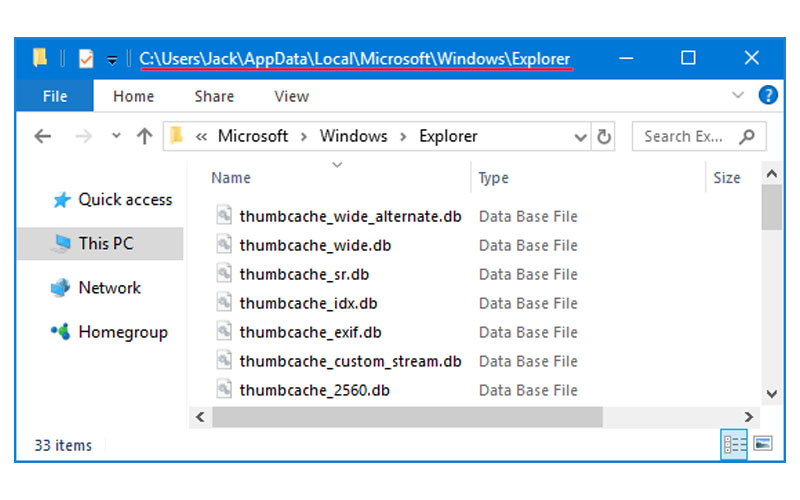Expand the chevron after Windows breadcrumb

pyautogui.click(x=403, y=137)
